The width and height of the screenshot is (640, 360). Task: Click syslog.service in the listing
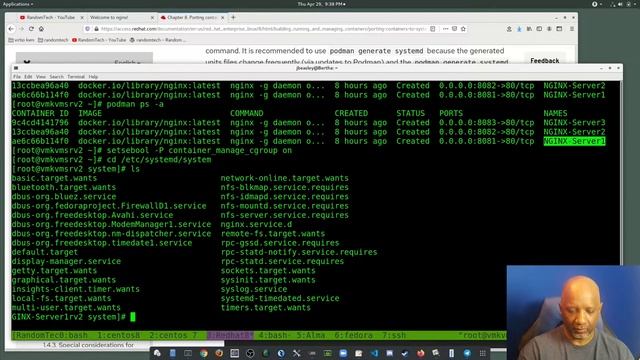point(254,289)
